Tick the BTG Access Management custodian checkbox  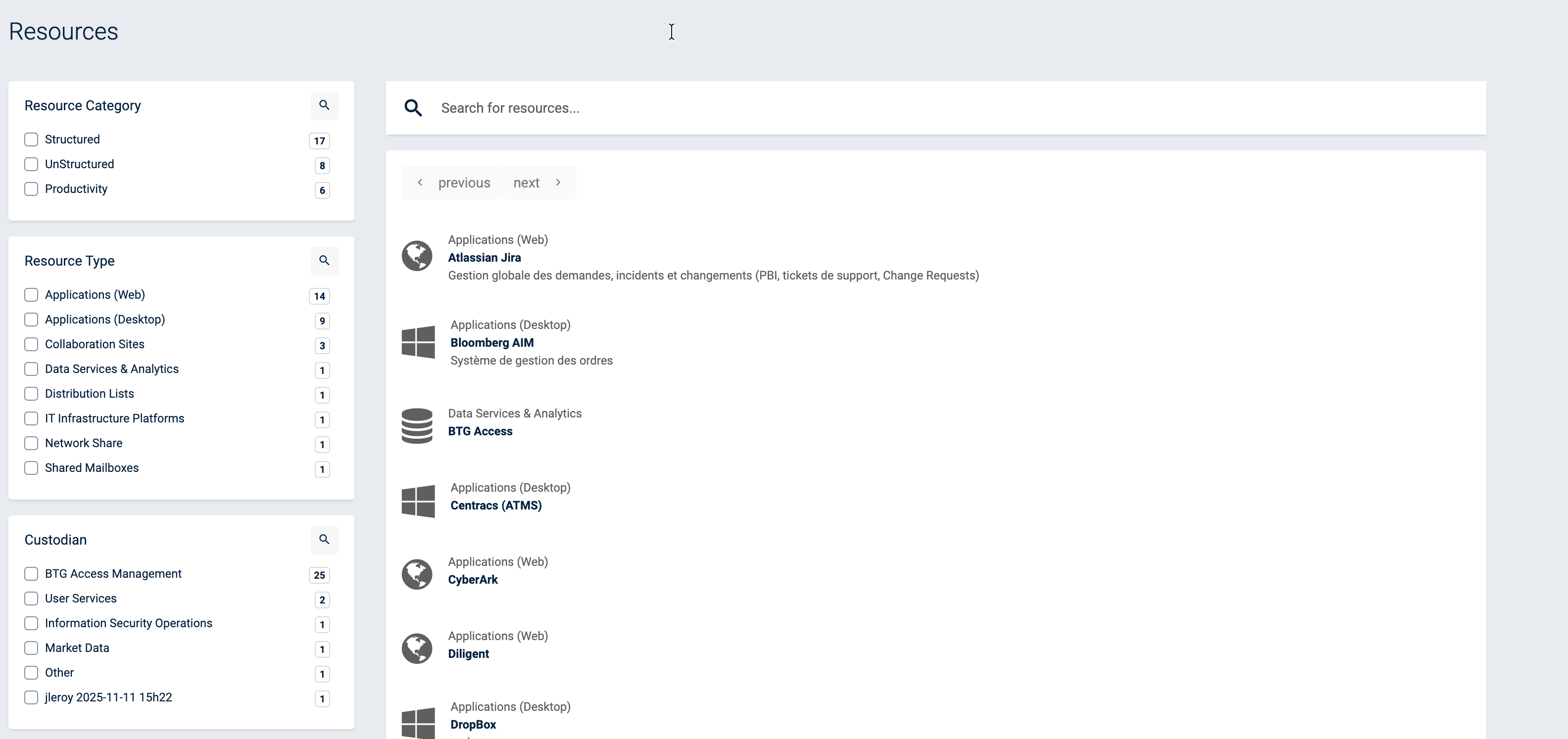31,574
